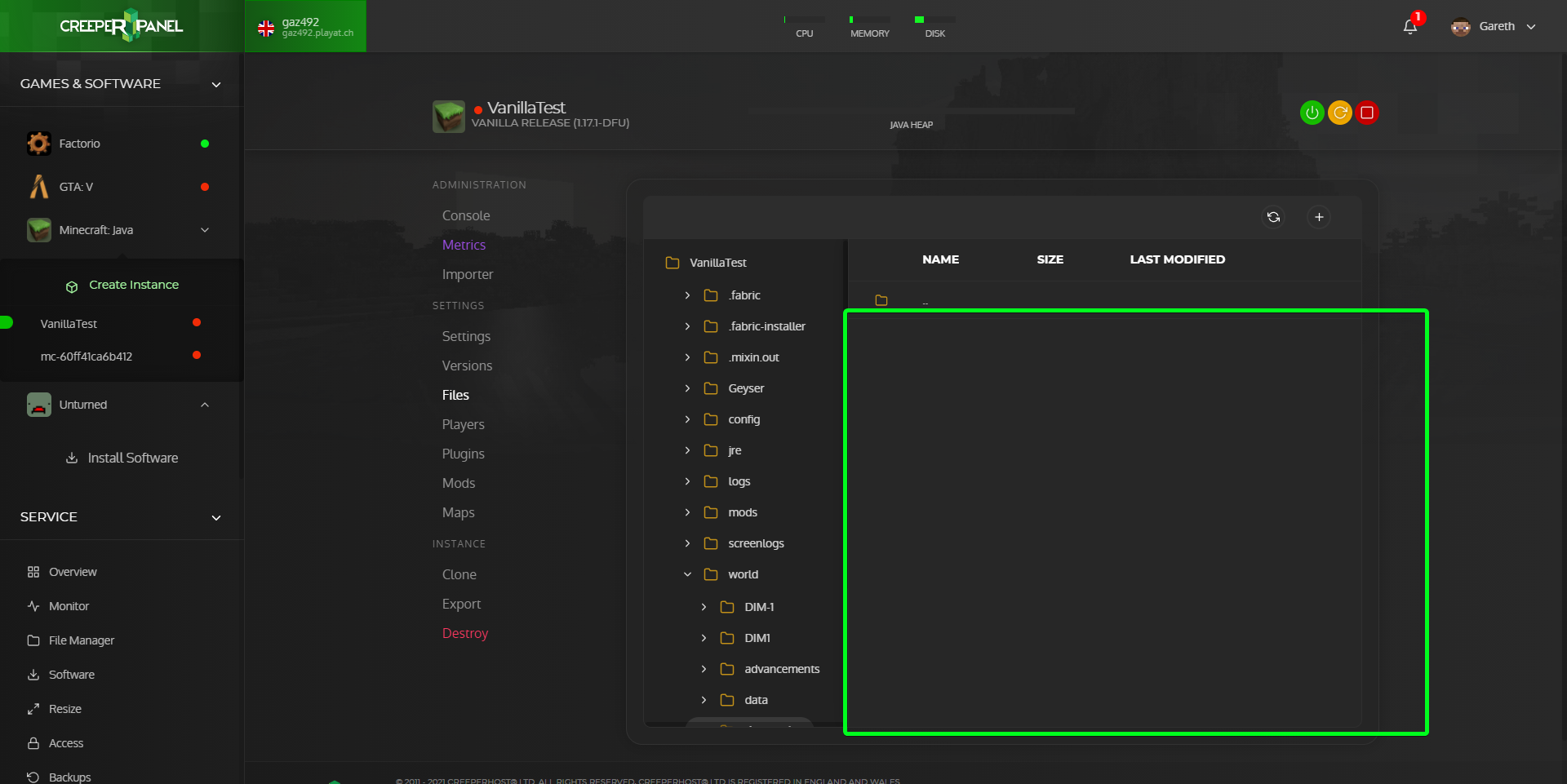Open the Mods page

[x=459, y=483]
